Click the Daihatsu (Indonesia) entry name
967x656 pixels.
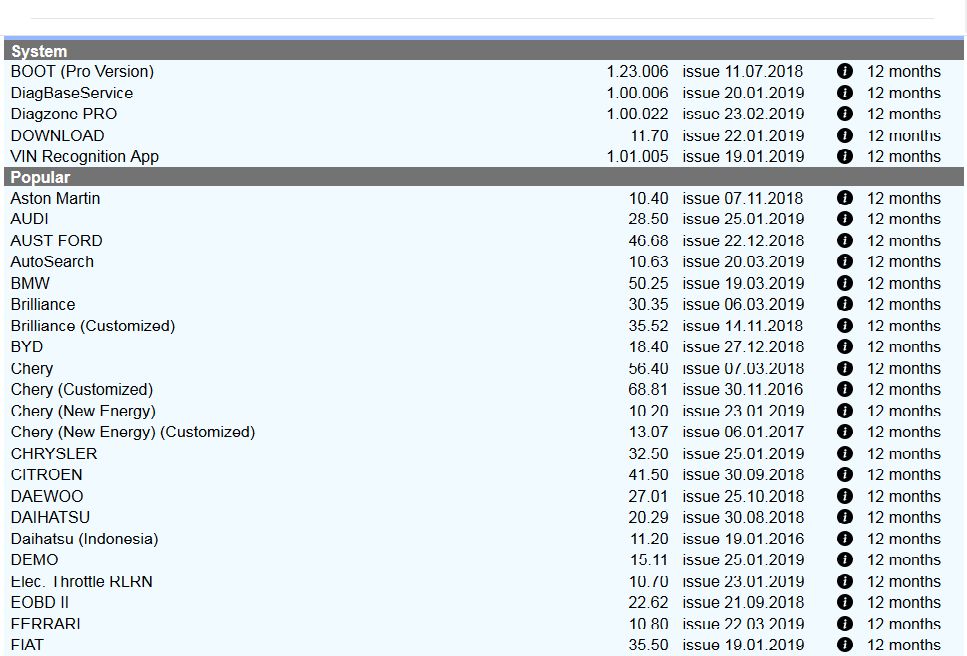click(x=84, y=538)
